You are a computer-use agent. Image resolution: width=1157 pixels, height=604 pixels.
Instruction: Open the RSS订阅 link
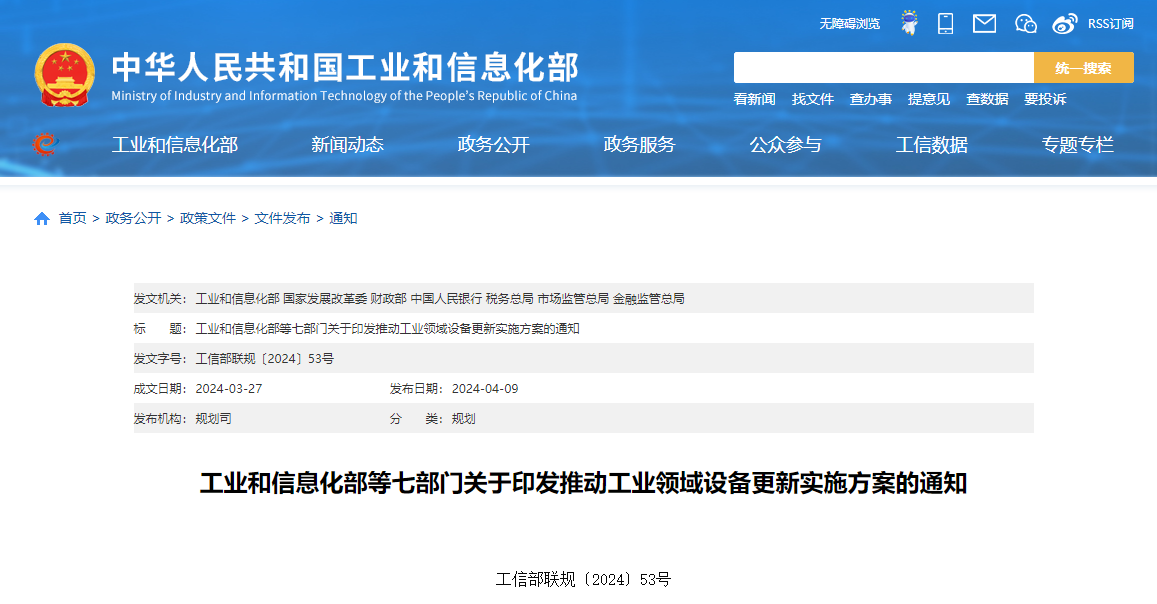click(x=1111, y=24)
